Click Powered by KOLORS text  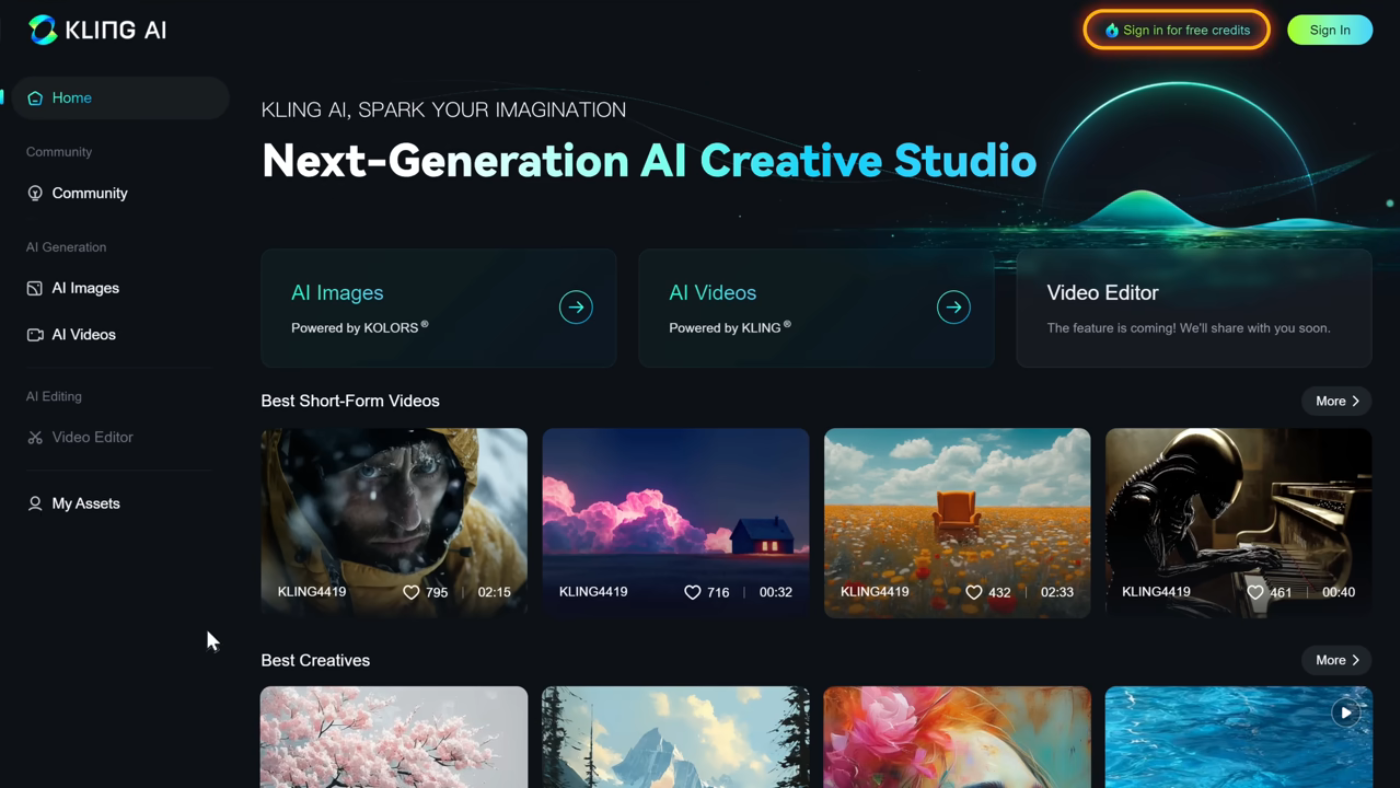360,327
